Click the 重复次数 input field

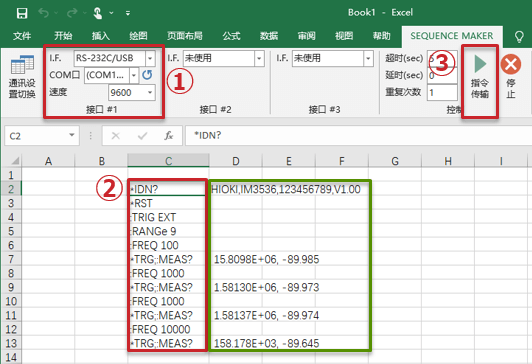(x=442, y=92)
